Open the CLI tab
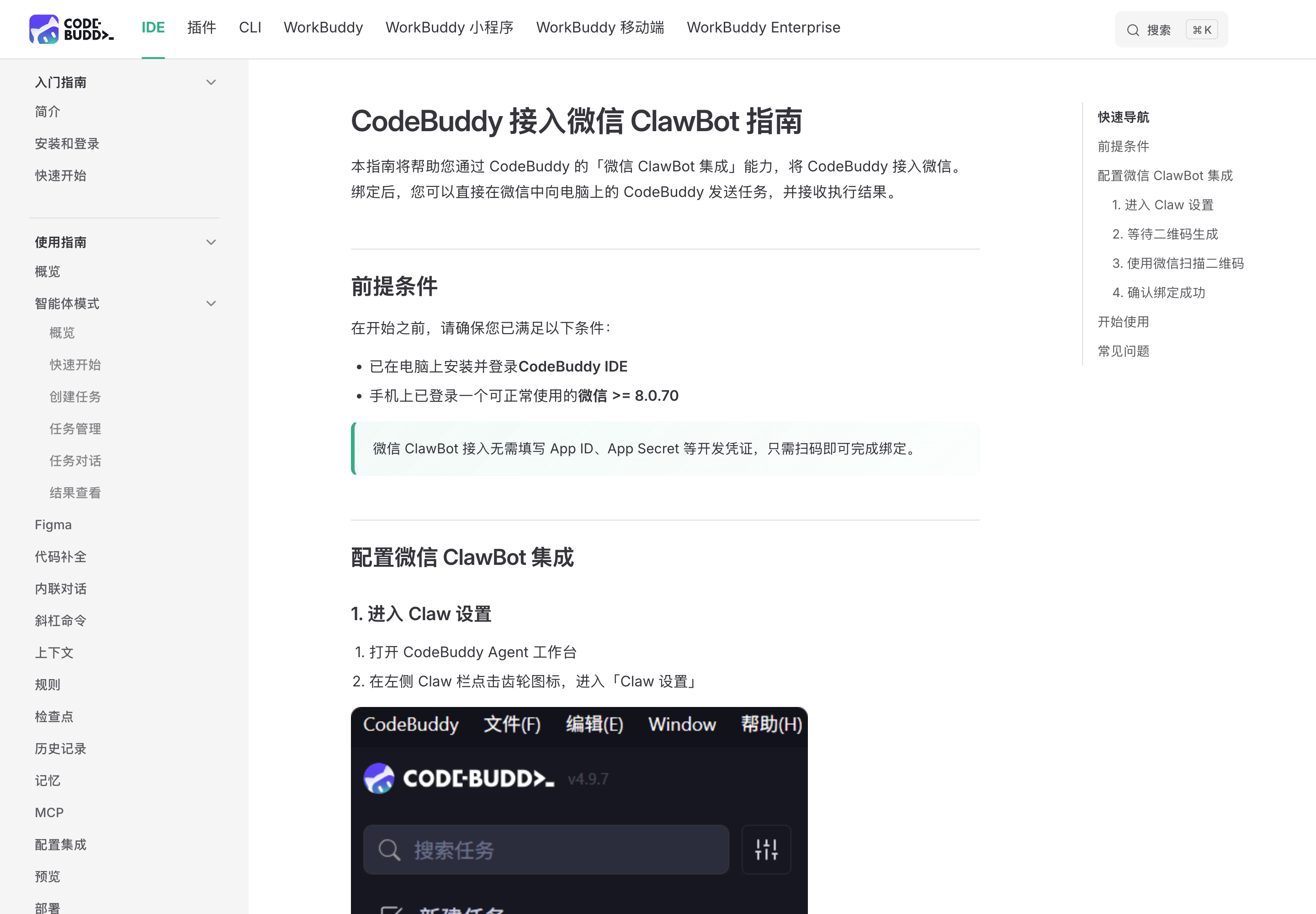 [249, 27]
